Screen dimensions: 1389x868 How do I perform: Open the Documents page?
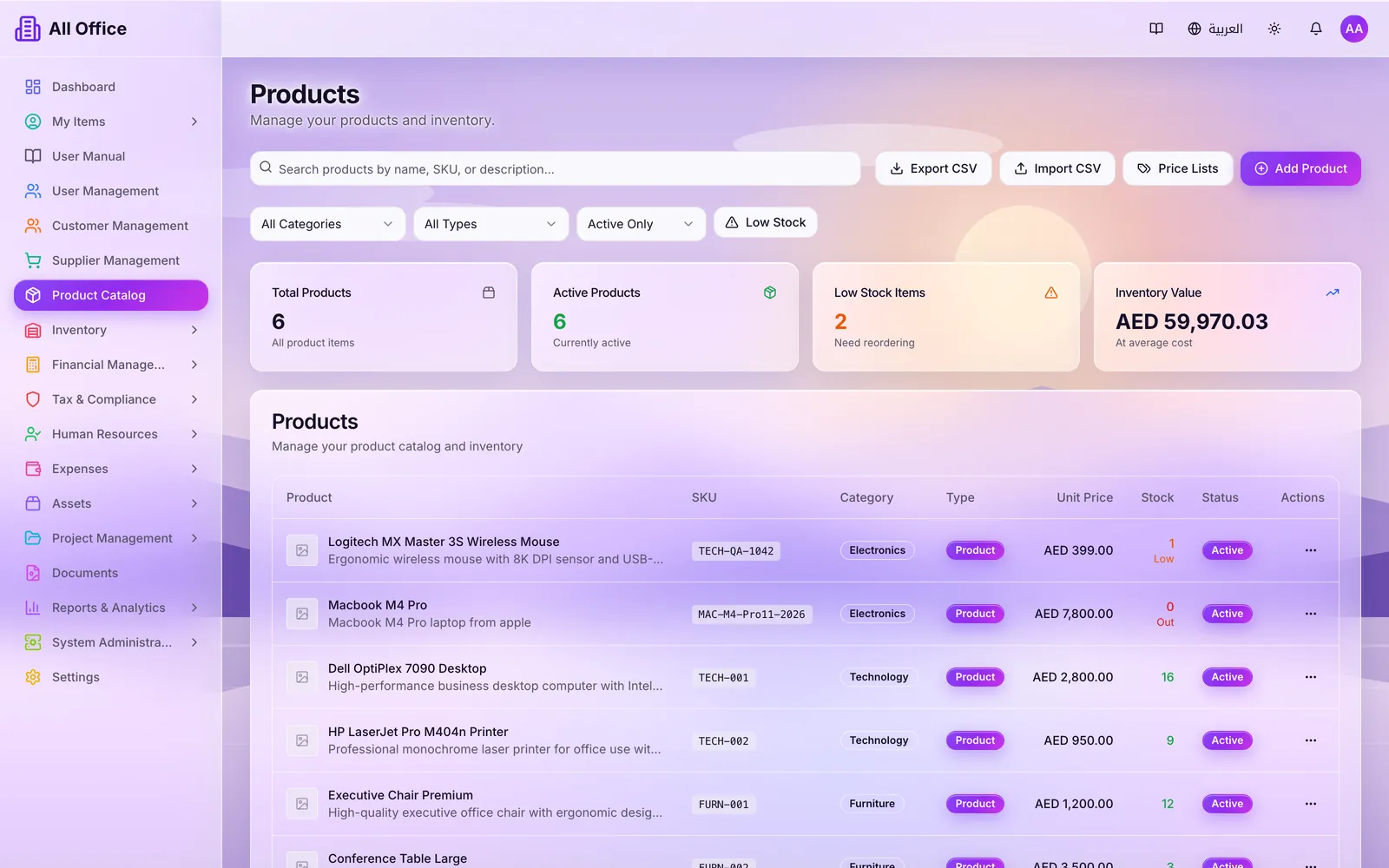[x=111, y=573]
